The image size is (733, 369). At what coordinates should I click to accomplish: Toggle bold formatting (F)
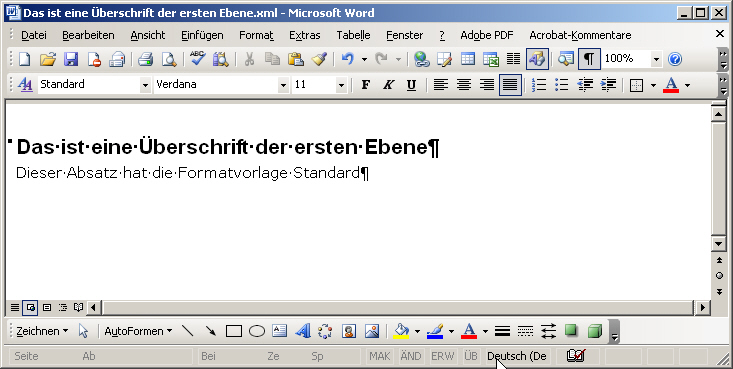coord(366,85)
